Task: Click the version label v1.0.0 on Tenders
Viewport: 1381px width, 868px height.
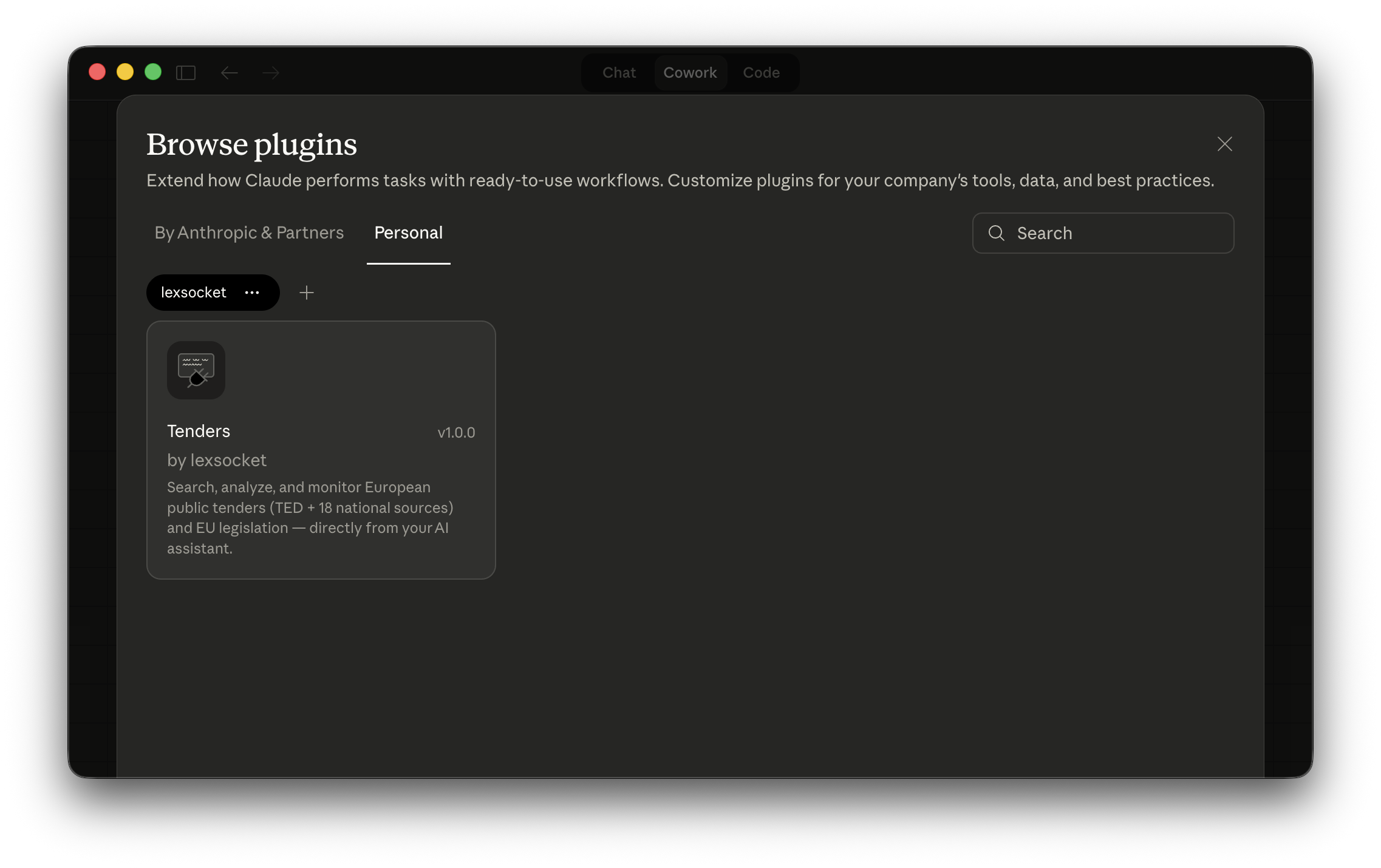Action: coord(457,432)
